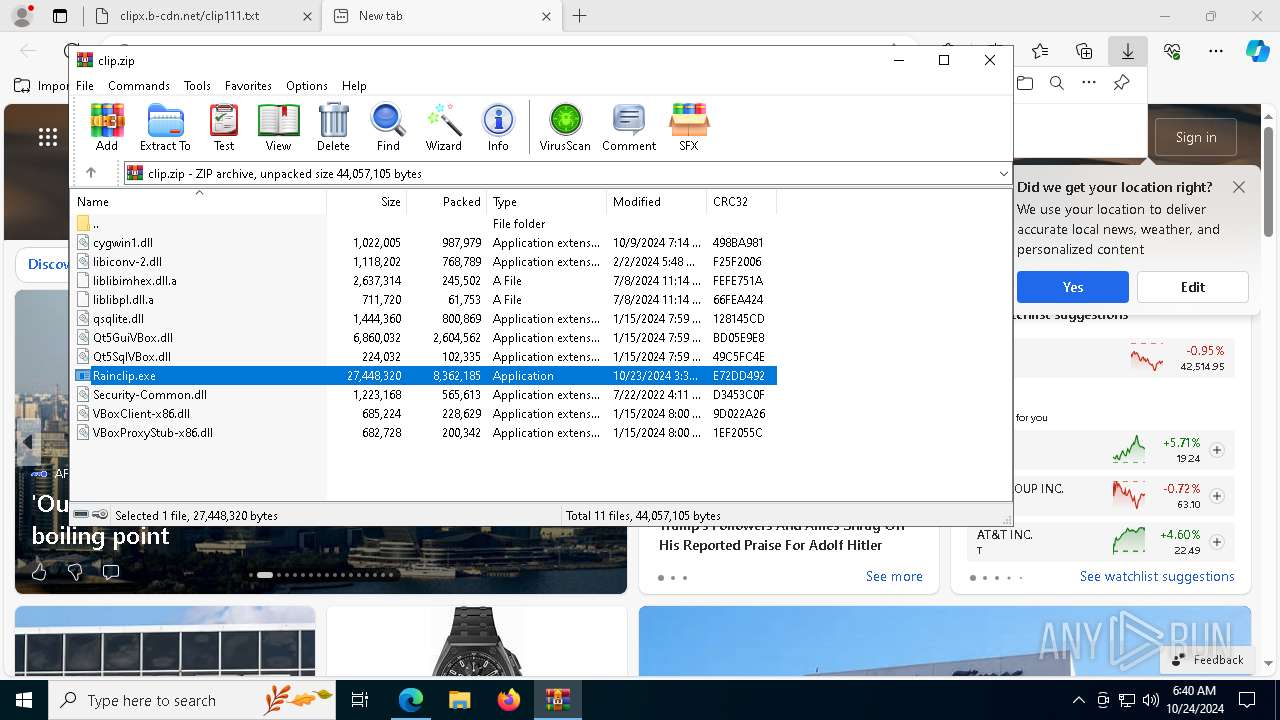Click the volume icon in system tray
1280x720 pixels.
click(x=1151, y=700)
